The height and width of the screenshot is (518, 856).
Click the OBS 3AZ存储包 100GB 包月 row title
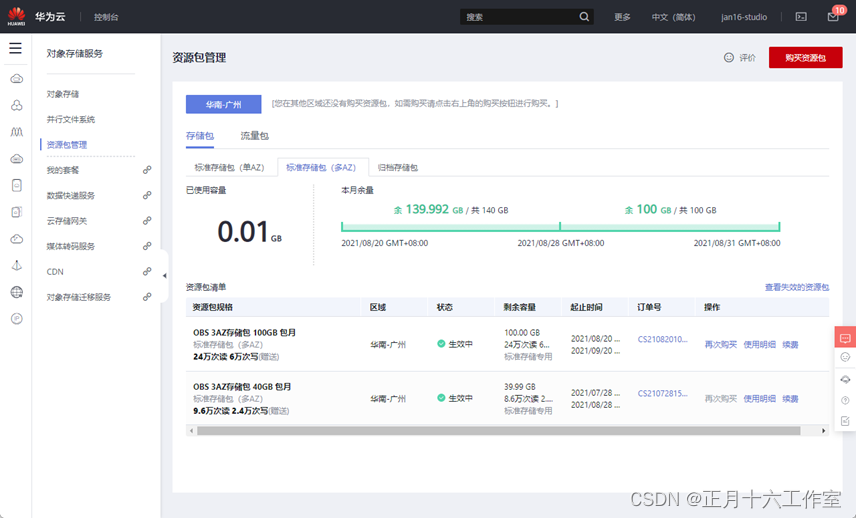[244, 332]
